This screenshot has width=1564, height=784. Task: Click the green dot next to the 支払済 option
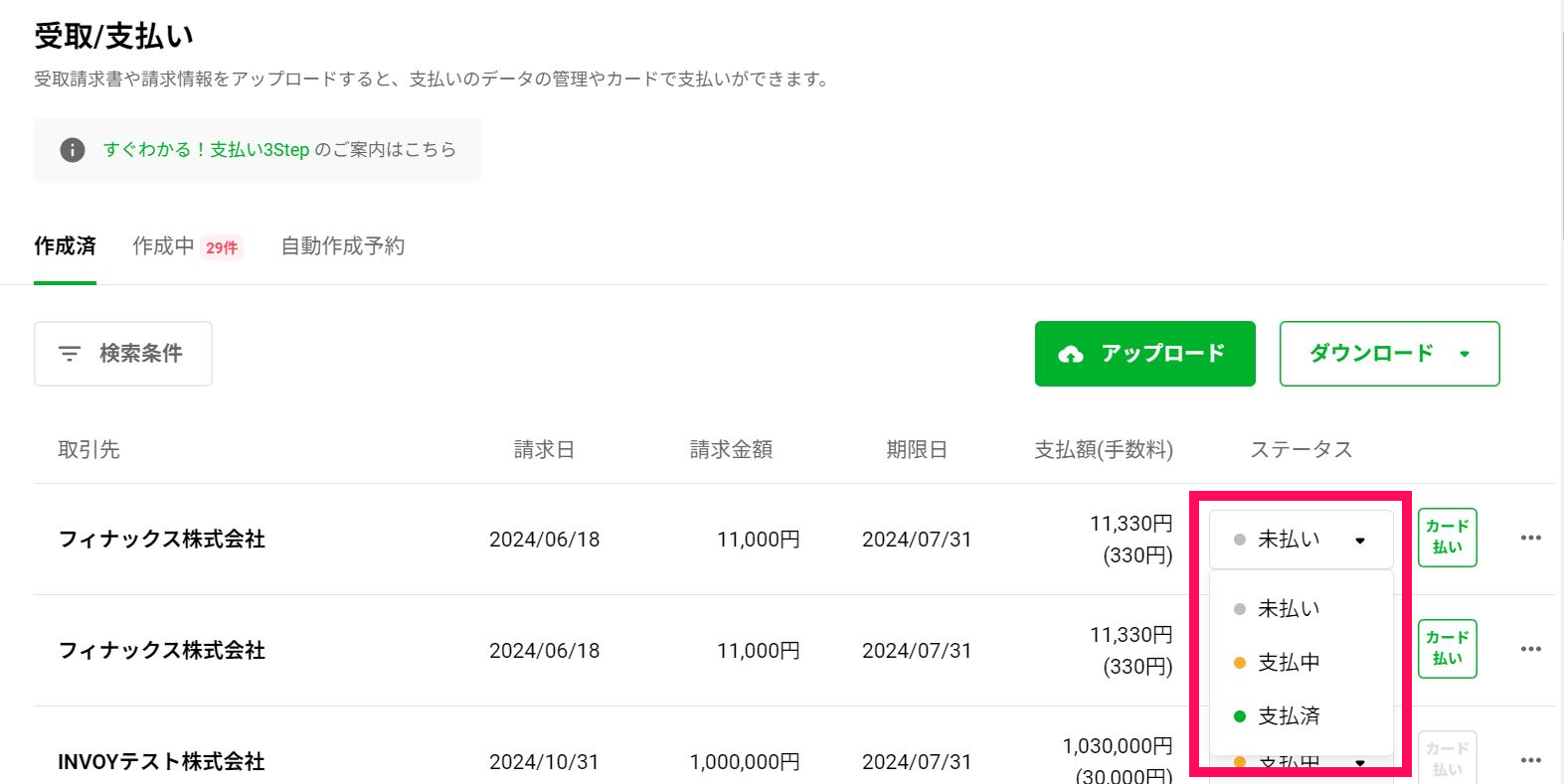tap(1240, 716)
